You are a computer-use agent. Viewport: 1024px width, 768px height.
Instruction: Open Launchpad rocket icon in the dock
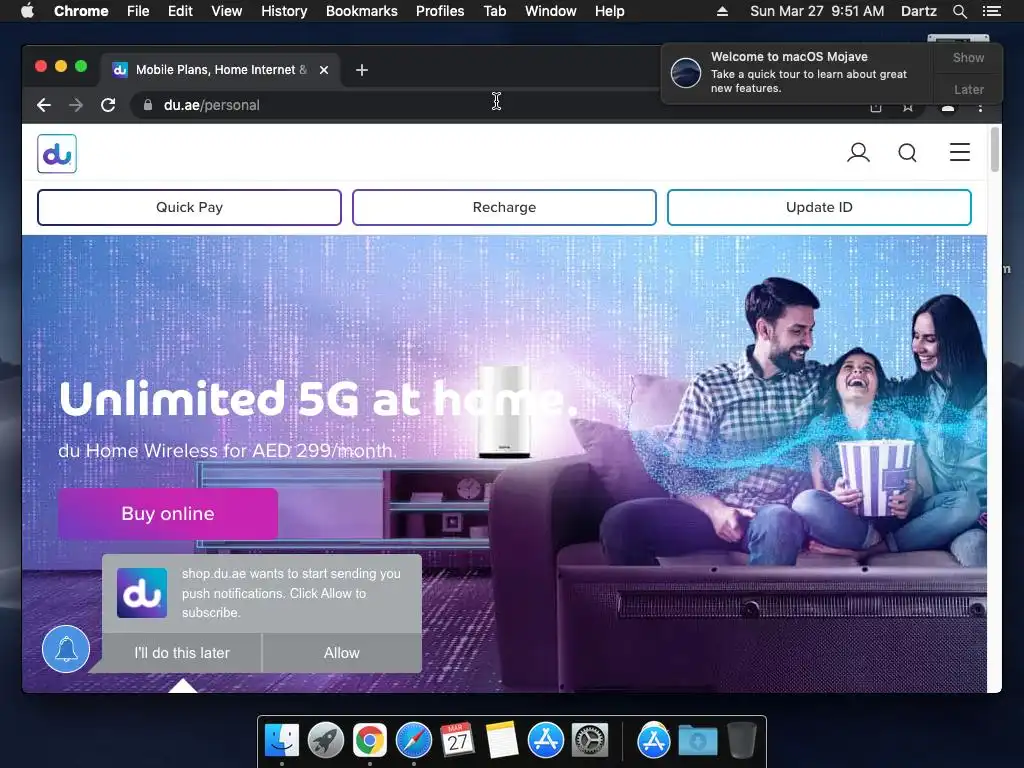[x=326, y=740]
